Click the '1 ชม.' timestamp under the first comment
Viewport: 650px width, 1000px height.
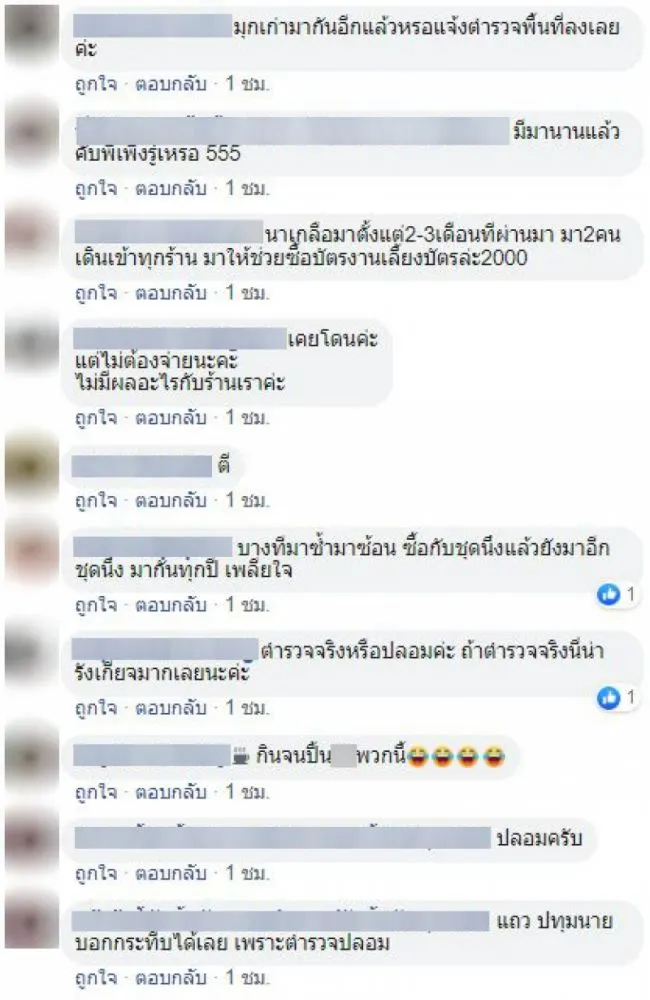247,84
